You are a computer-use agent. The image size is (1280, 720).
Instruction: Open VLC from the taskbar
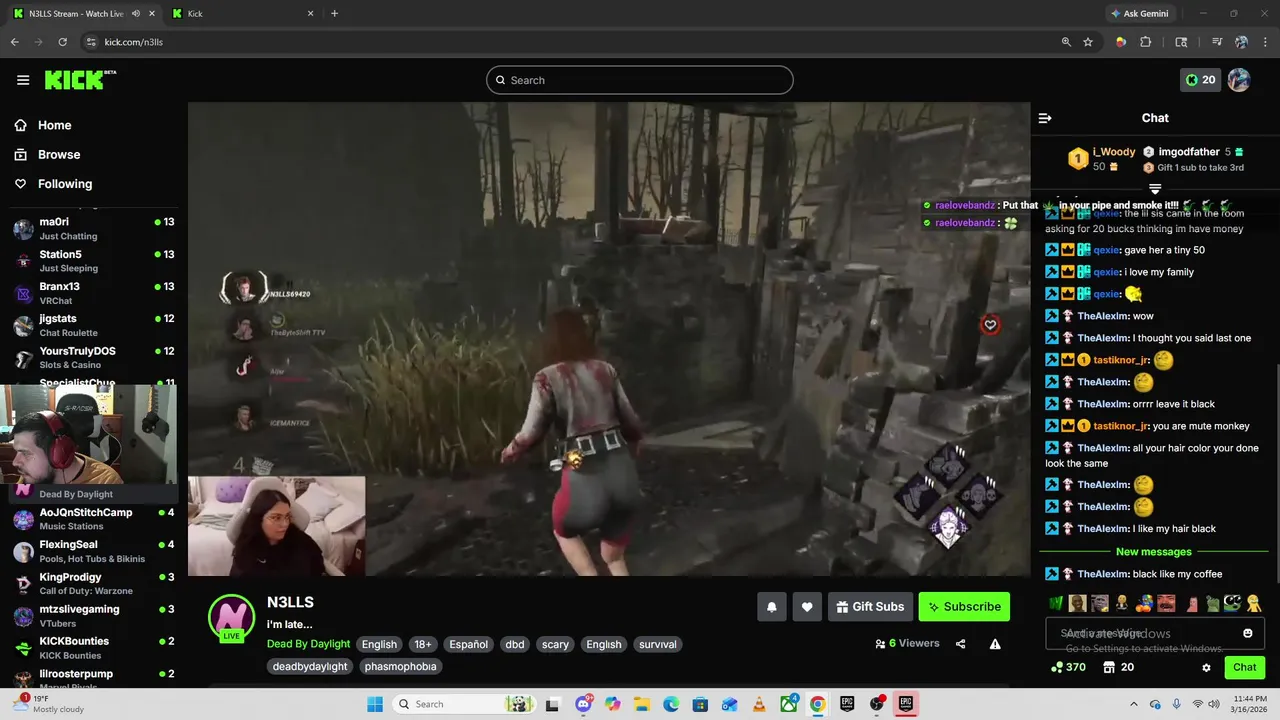coord(760,704)
